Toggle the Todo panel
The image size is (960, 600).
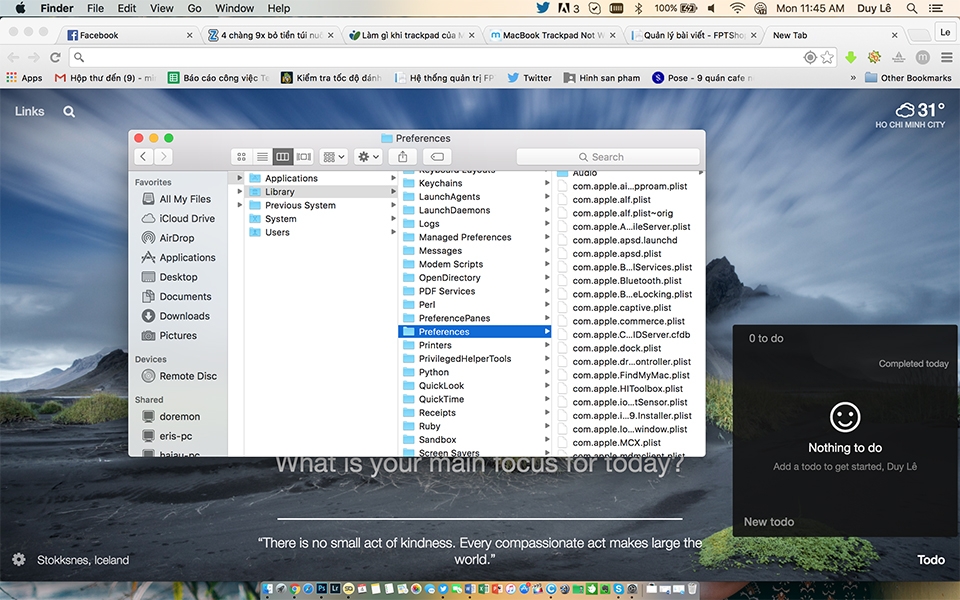pyautogui.click(x=931, y=560)
